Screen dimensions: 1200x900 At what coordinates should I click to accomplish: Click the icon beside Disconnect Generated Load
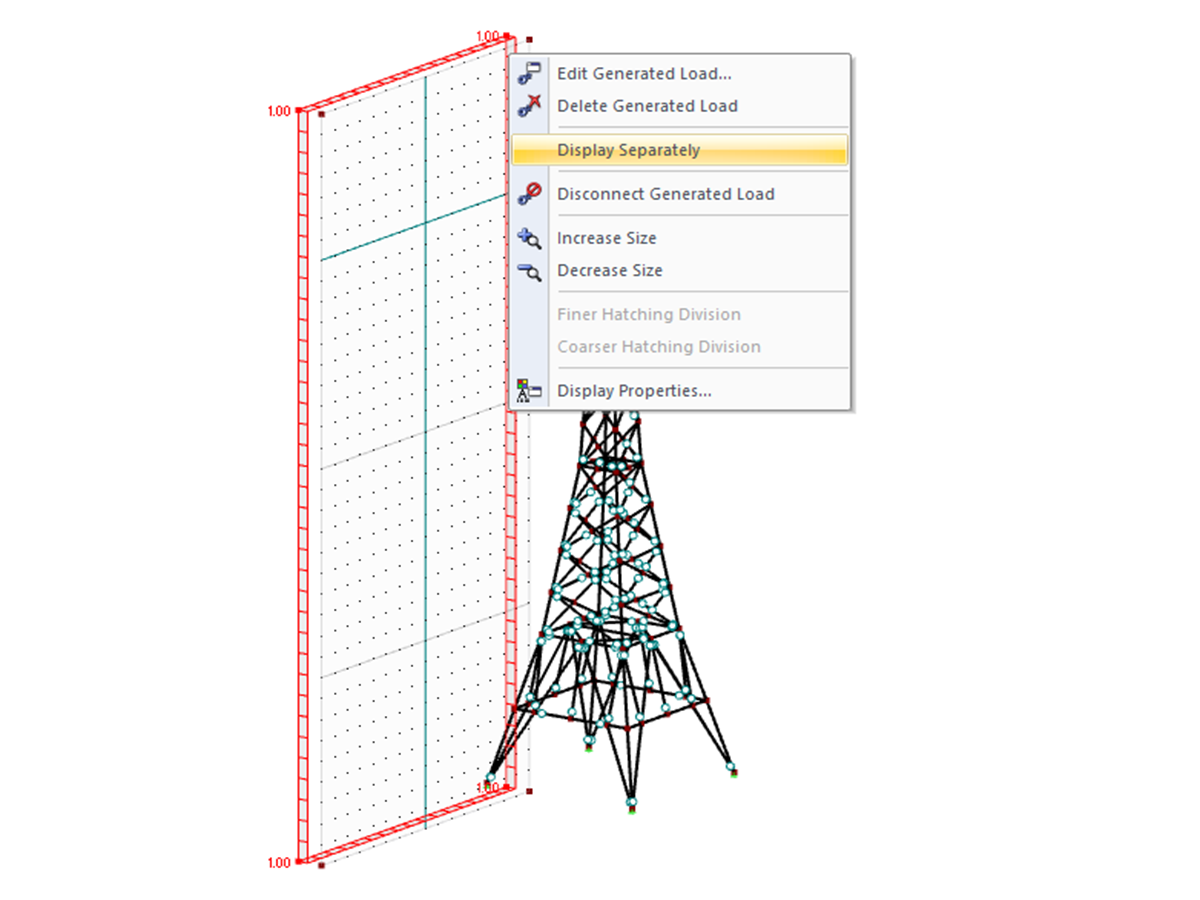(529, 194)
